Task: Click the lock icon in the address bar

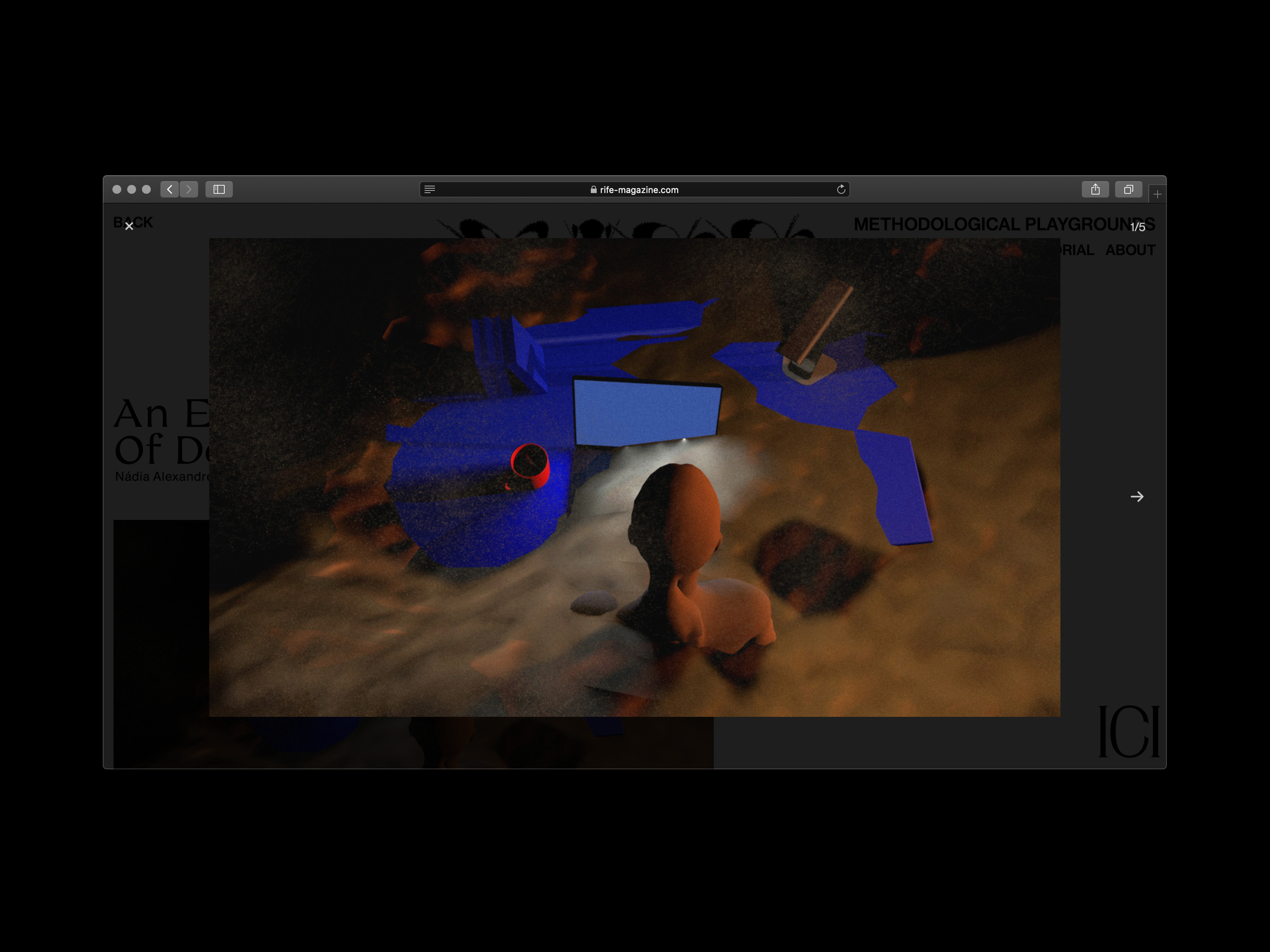Action: pos(594,189)
